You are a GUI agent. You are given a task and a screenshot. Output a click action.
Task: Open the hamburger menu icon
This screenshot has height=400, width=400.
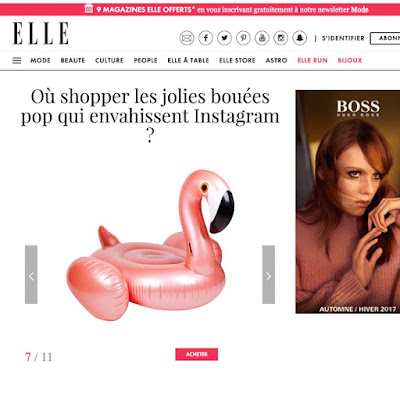coord(17,60)
